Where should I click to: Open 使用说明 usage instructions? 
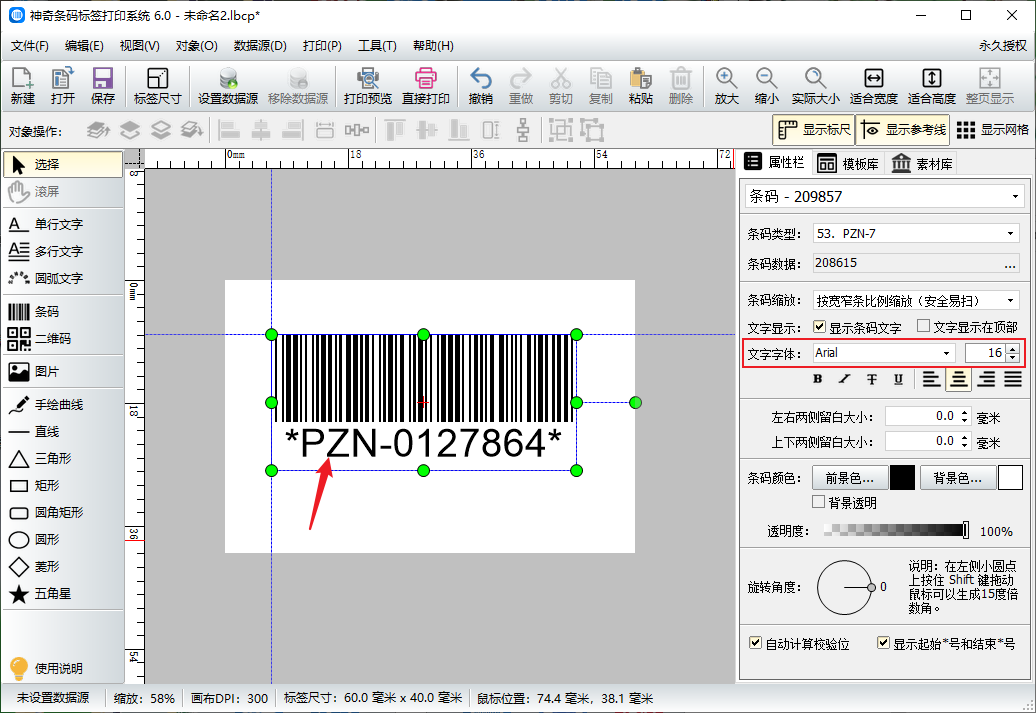tap(48, 668)
